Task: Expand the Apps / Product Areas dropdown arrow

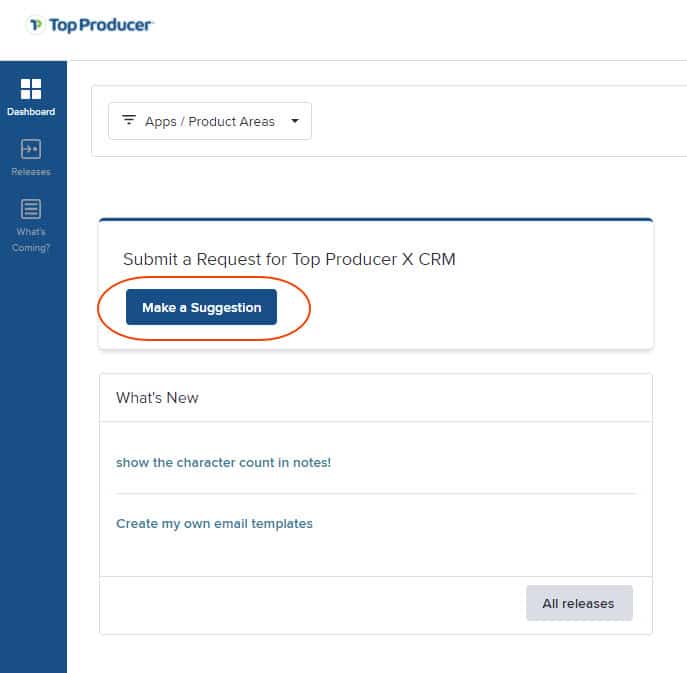Action: 295,121
